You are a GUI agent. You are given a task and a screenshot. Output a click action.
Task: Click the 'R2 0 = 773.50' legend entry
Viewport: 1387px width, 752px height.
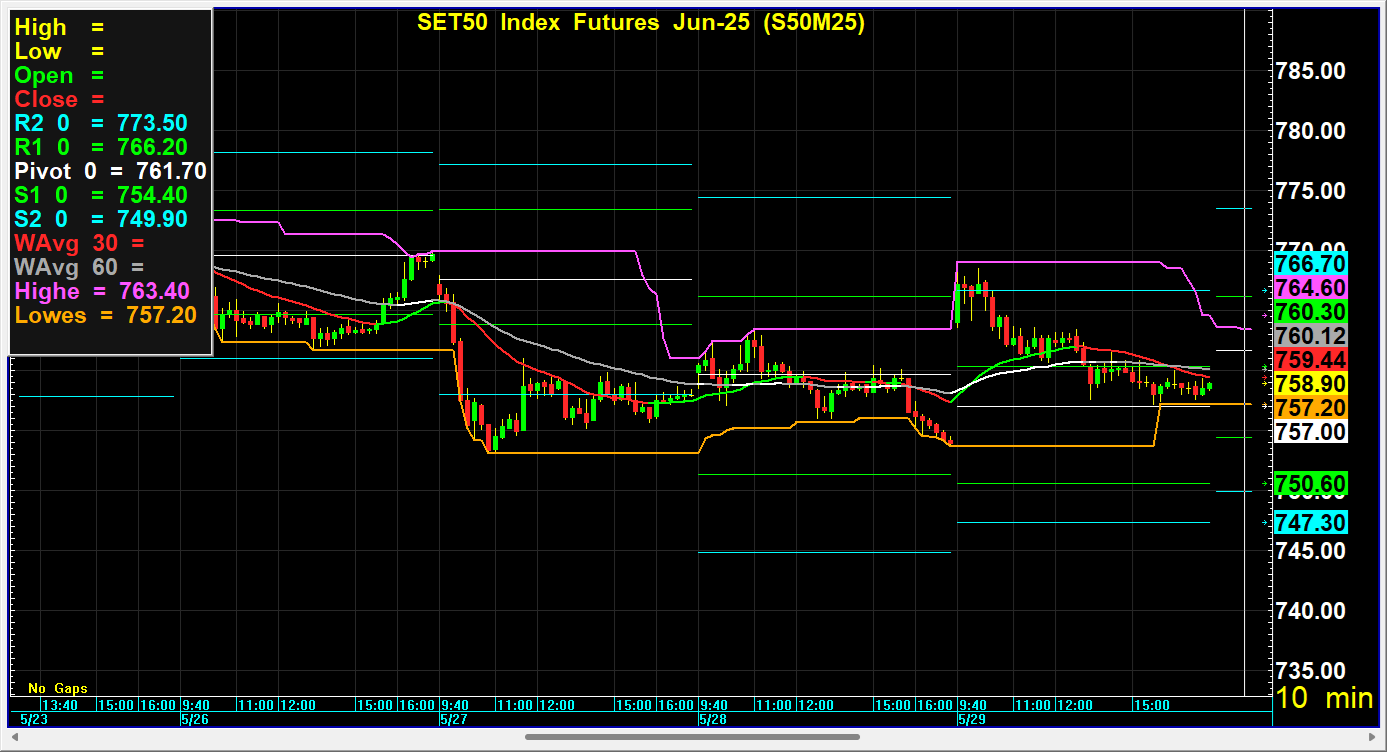click(101, 123)
